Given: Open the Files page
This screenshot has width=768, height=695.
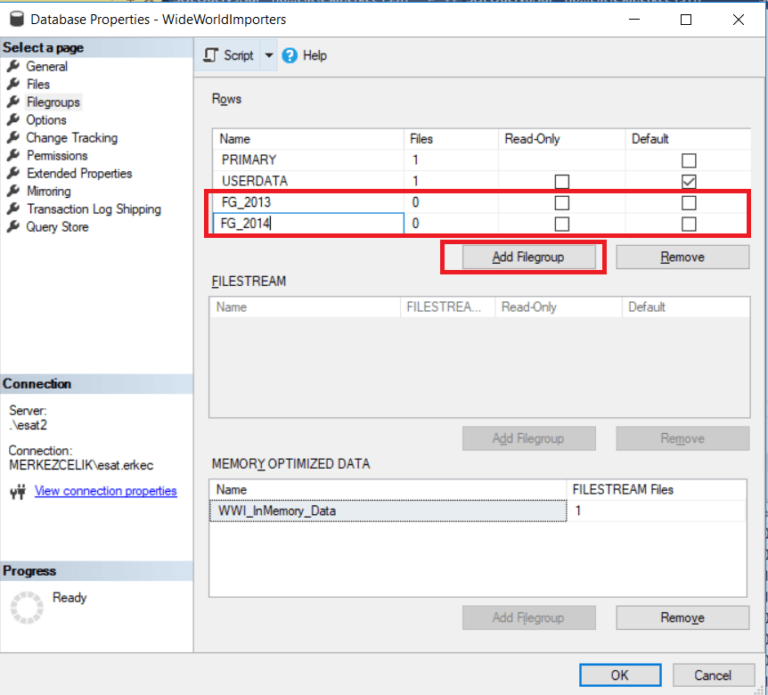Looking at the screenshot, I should tap(38, 84).
